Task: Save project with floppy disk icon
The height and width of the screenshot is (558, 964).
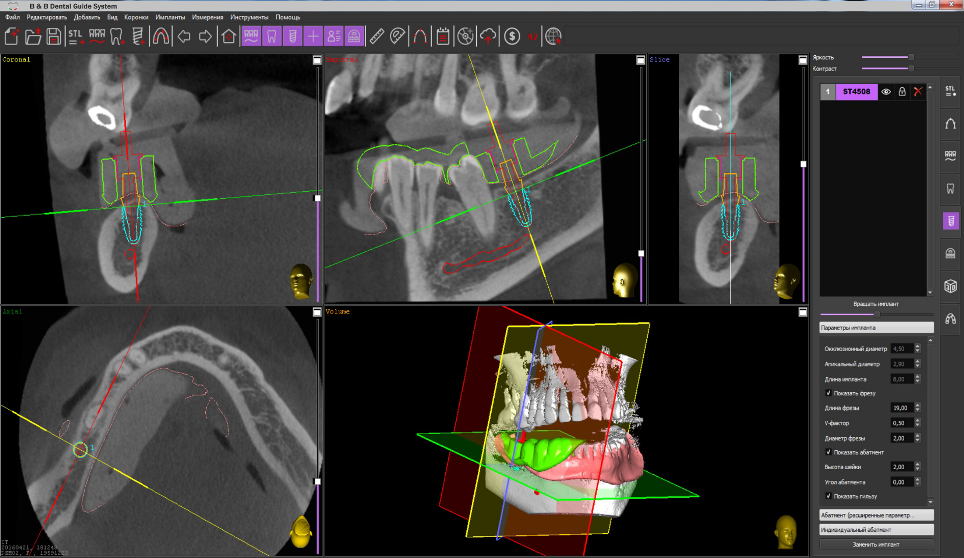Action: coord(54,36)
